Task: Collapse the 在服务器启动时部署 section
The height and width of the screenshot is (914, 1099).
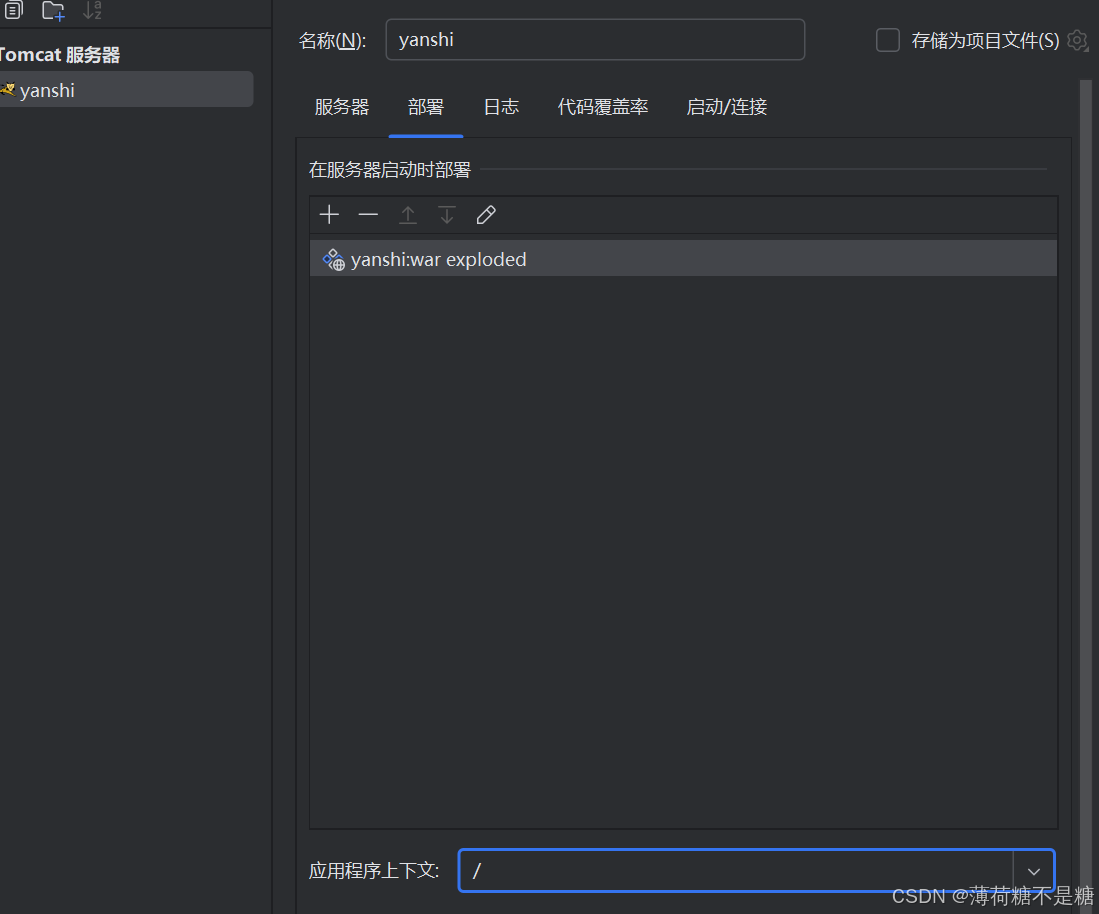Action: tap(390, 169)
